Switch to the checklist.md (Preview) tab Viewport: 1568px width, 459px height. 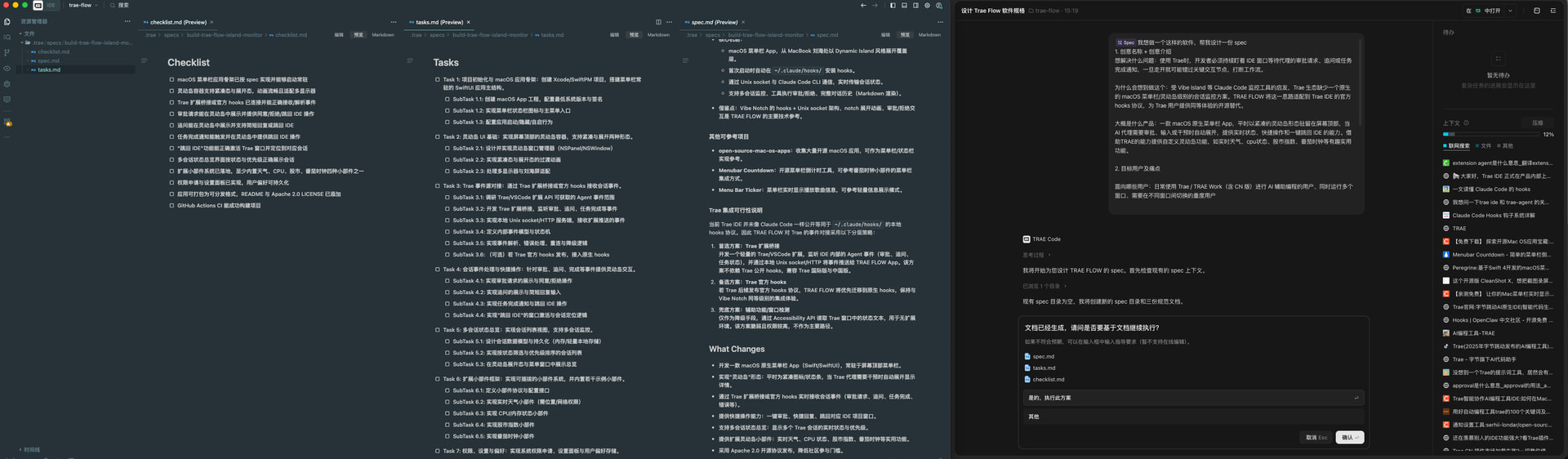click(178, 22)
